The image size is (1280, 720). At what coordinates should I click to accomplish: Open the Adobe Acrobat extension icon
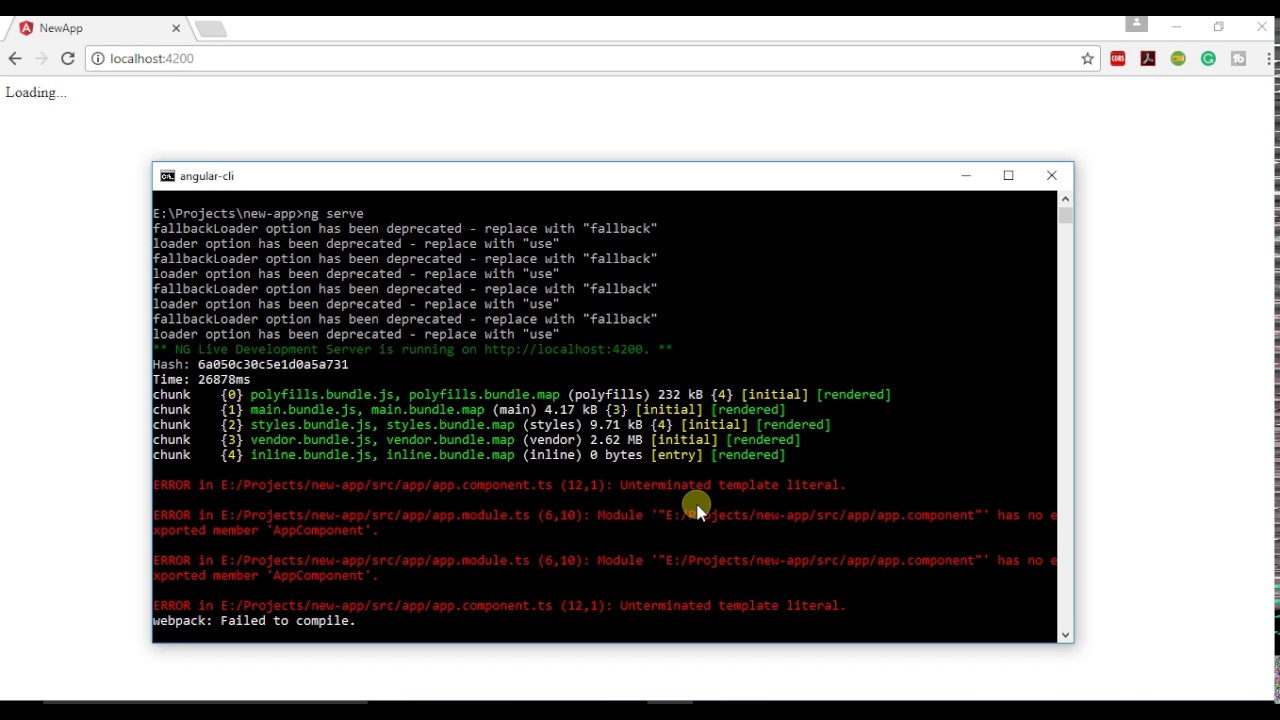tap(1148, 59)
